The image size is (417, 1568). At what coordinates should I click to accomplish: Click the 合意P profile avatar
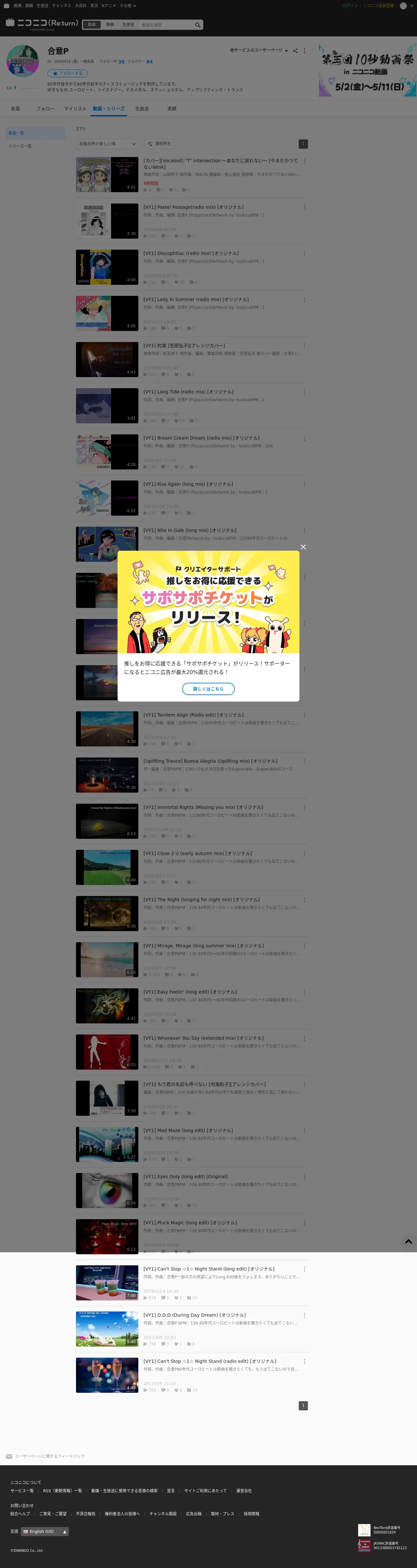[x=22, y=60]
